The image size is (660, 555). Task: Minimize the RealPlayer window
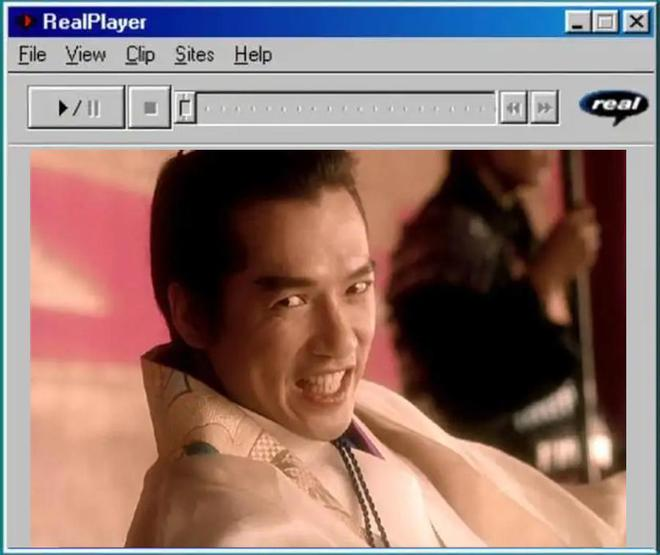pyautogui.click(x=578, y=21)
